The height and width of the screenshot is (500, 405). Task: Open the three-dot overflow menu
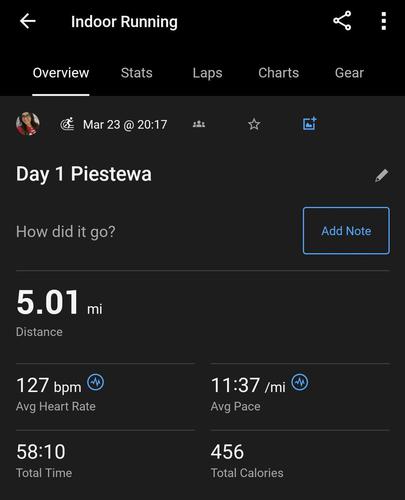(x=384, y=21)
